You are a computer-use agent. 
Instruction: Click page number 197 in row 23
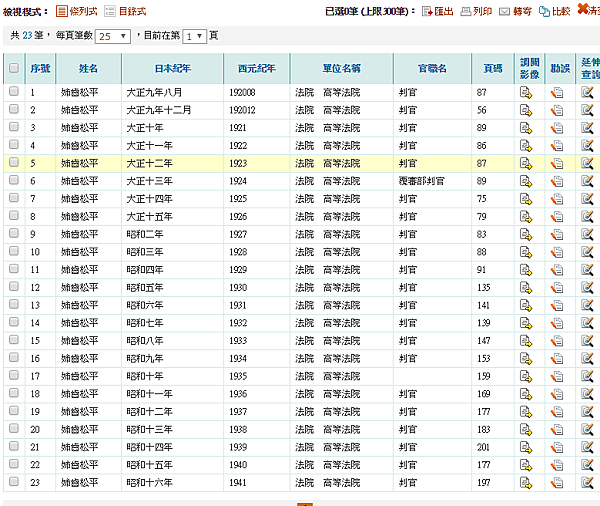[x=484, y=483]
